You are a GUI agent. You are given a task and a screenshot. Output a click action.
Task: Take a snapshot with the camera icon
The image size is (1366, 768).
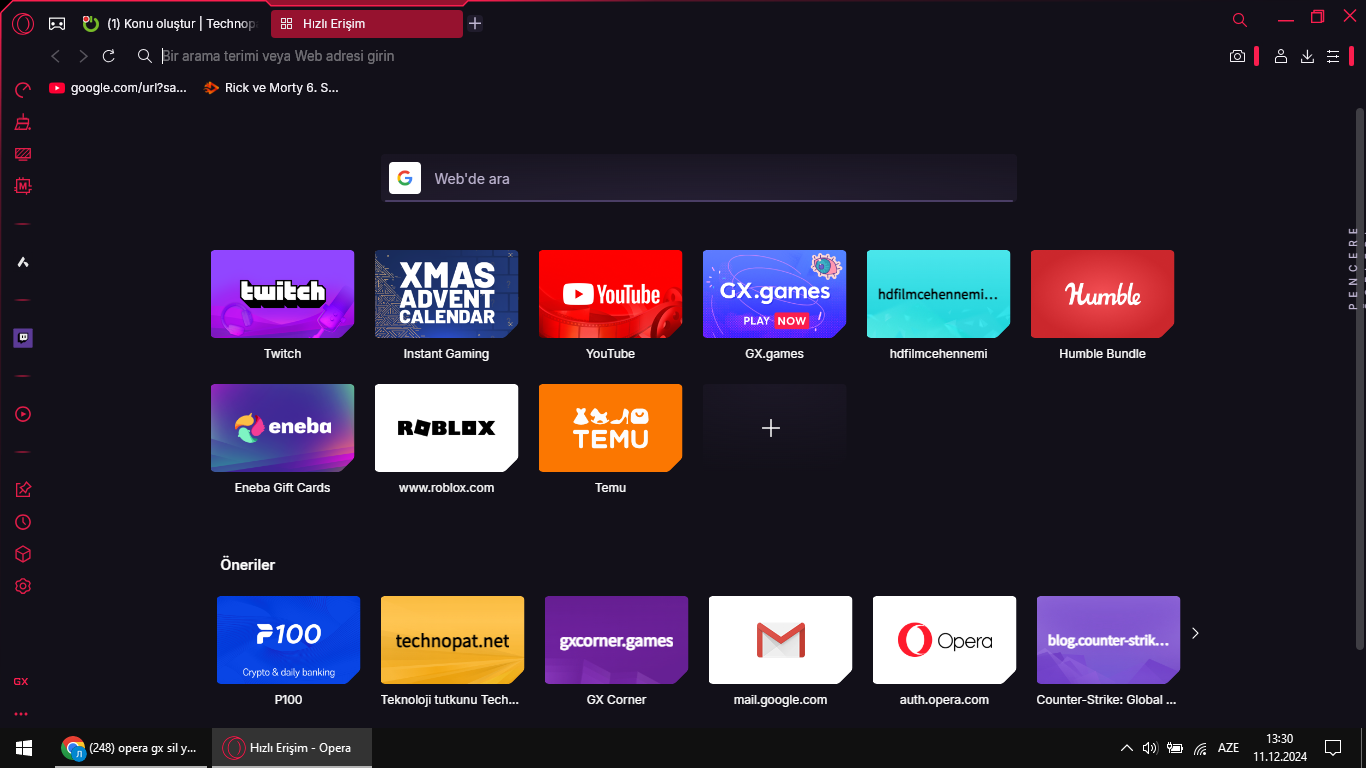(1237, 57)
